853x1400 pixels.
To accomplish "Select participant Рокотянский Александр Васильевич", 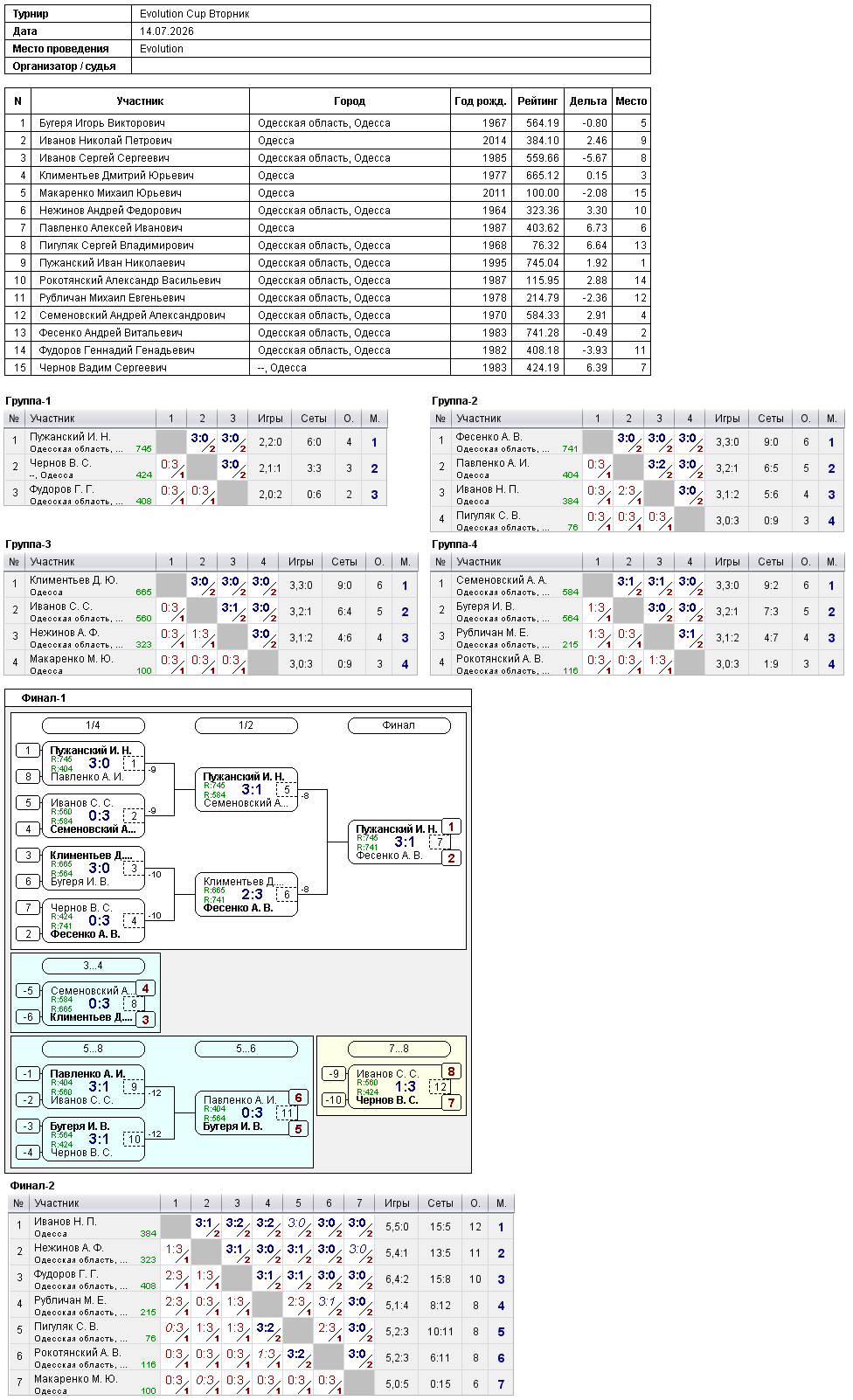I will (x=130, y=281).
